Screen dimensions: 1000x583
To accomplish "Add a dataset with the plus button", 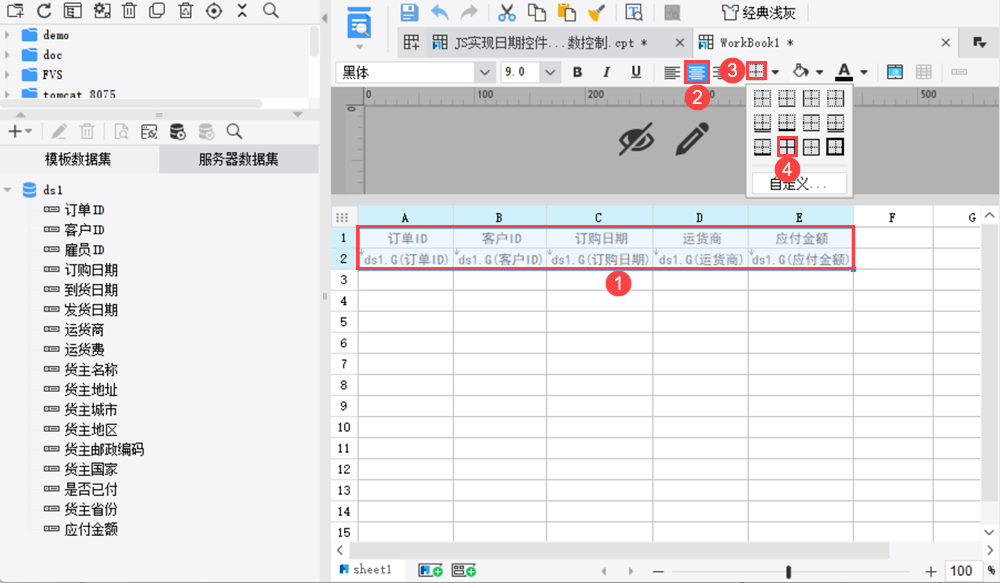I will pyautogui.click(x=19, y=131).
